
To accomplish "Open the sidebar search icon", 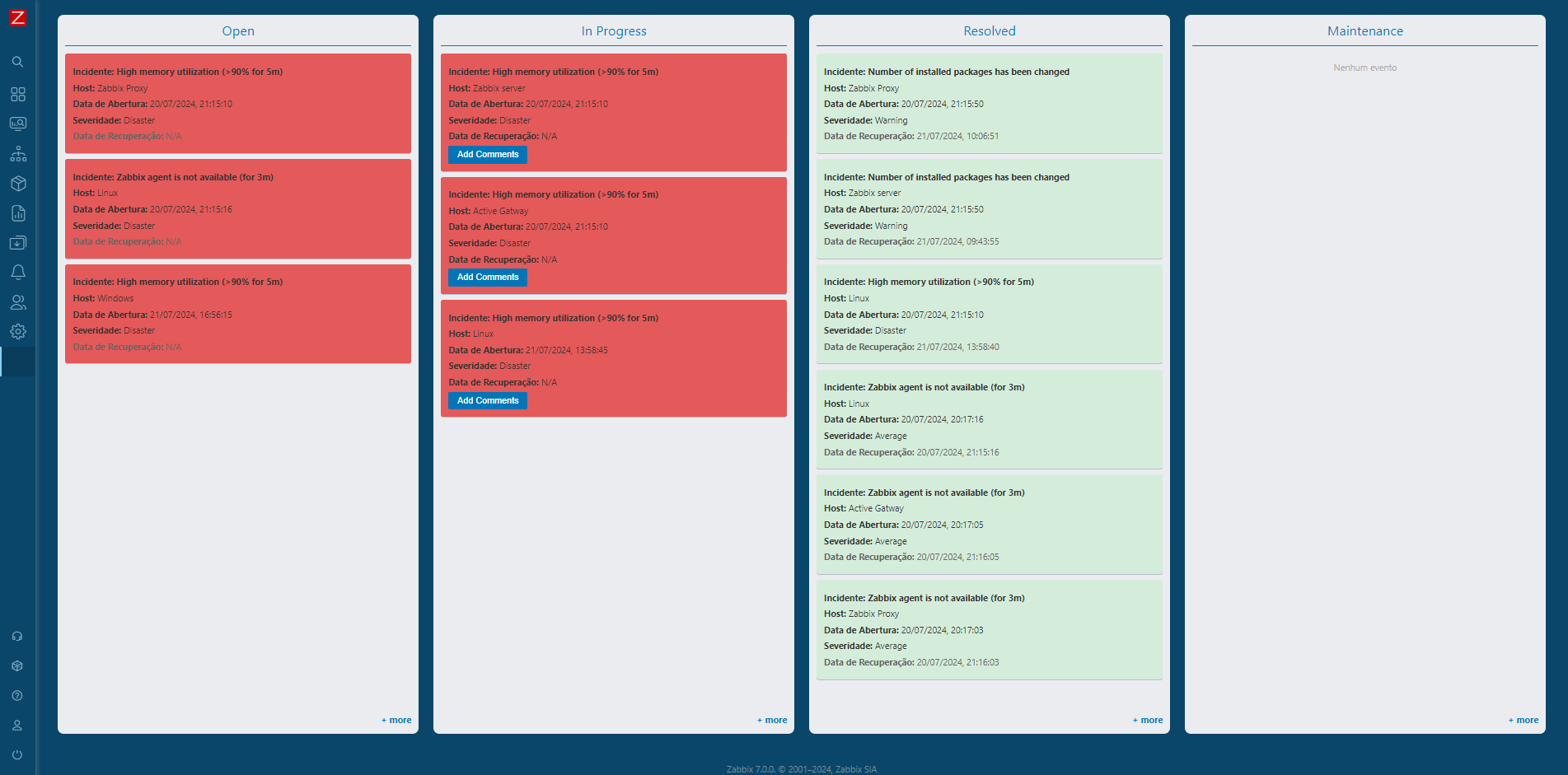I will (17, 62).
